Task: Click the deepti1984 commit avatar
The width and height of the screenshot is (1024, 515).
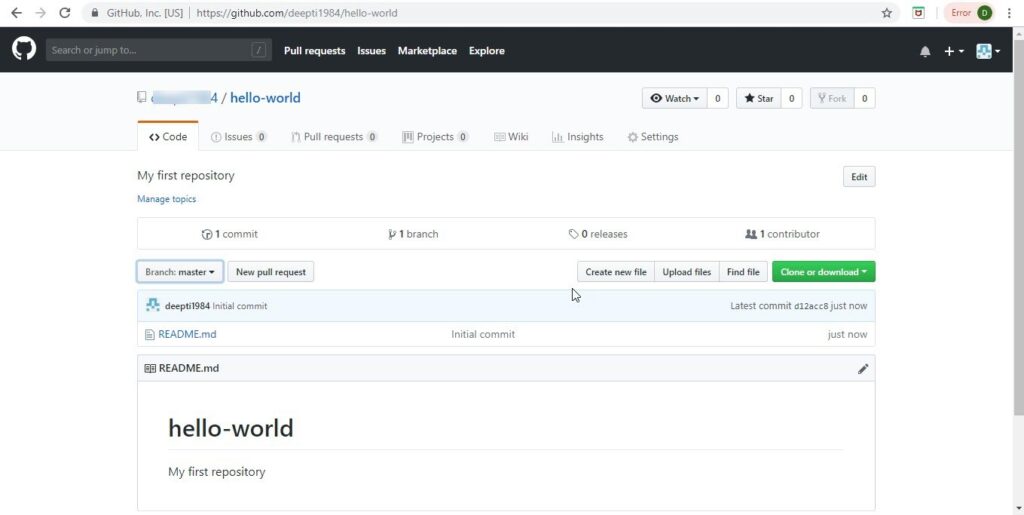Action: pyautogui.click(x=152, y=305)
